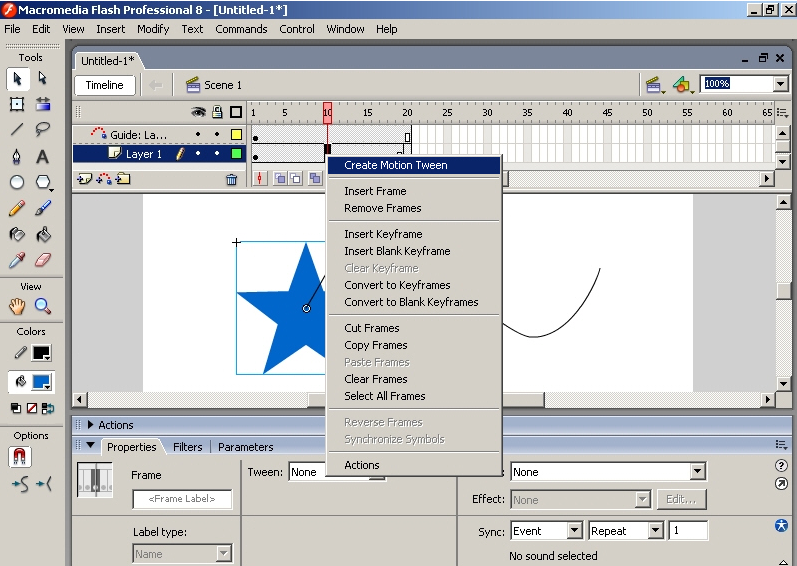797x566 pixels.
Task: Open the Modify menu
Action: point(153,29)
